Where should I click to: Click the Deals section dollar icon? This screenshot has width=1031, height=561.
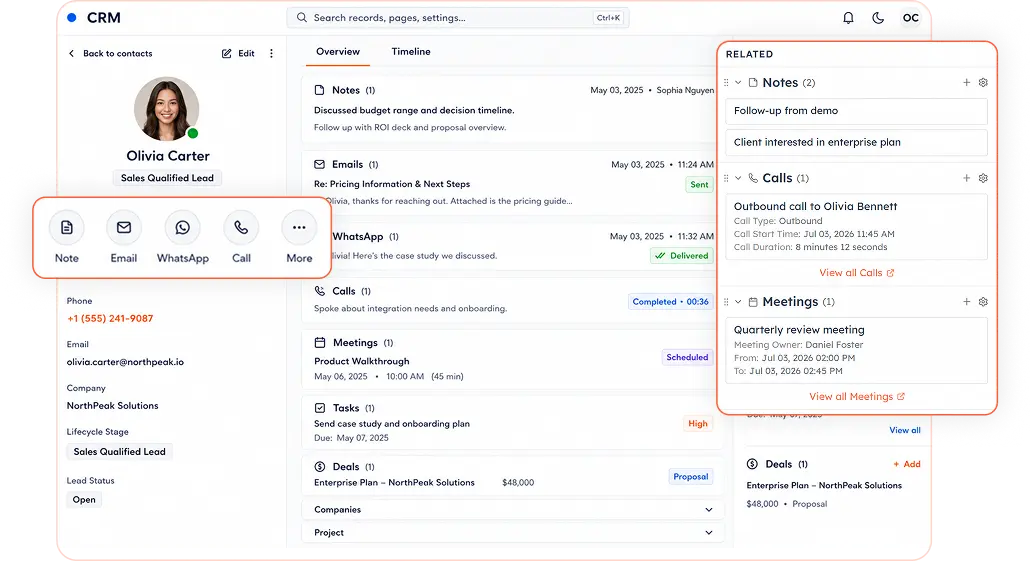click(x=320, y=467)
